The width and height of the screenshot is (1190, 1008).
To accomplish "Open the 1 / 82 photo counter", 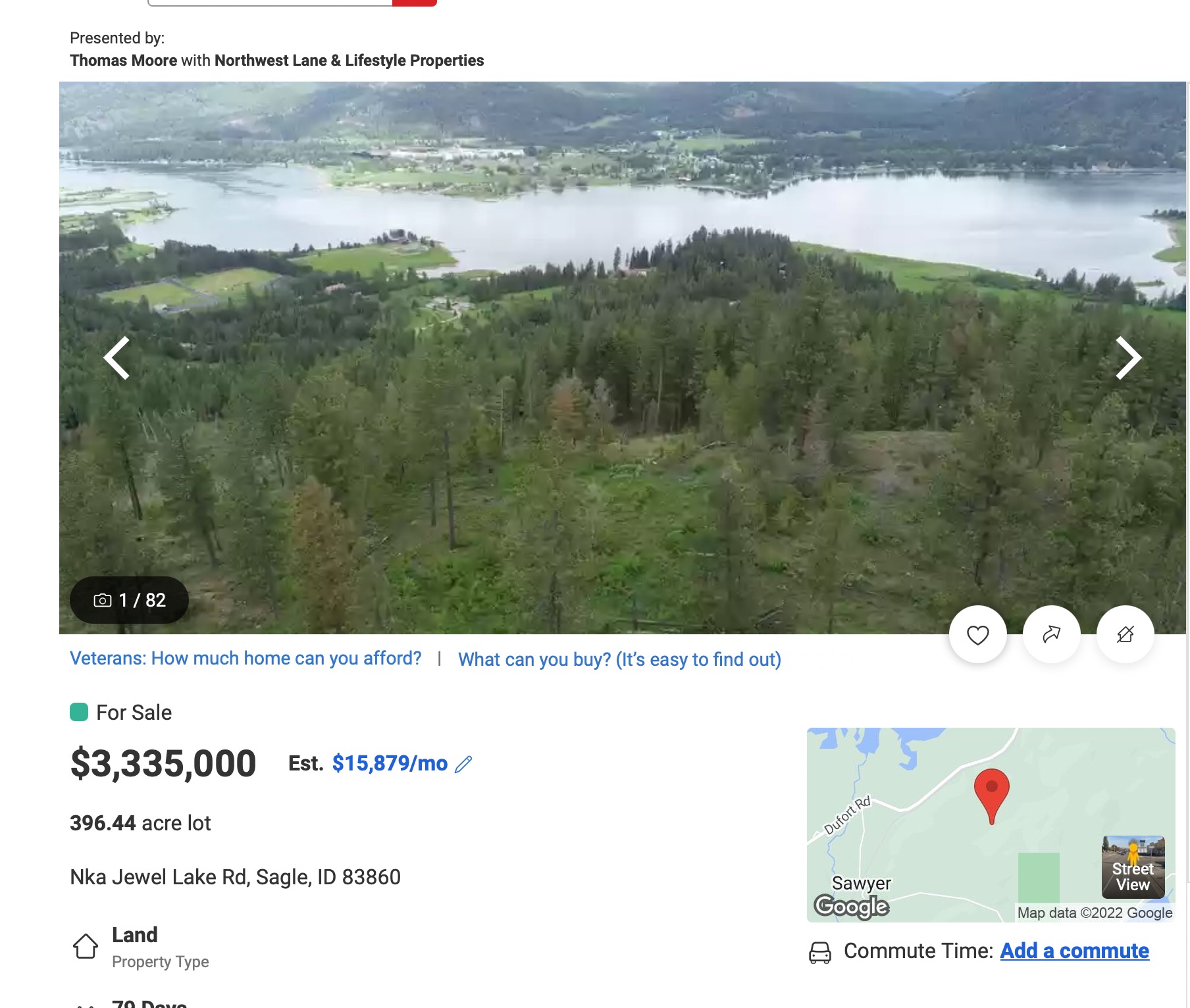I will (x=130, y=600).
